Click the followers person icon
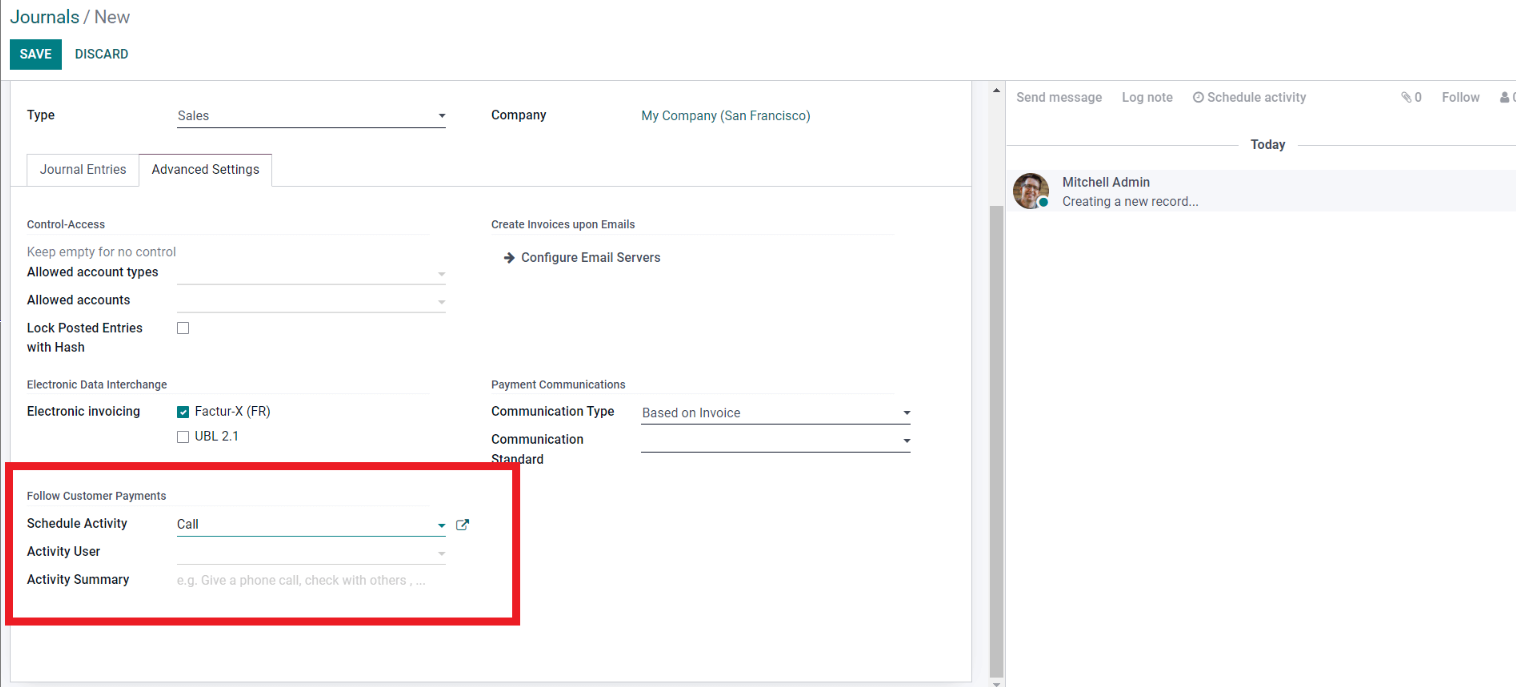Screen dimensions: 1516x687 pyautogui.click(x=1505, y=98)
